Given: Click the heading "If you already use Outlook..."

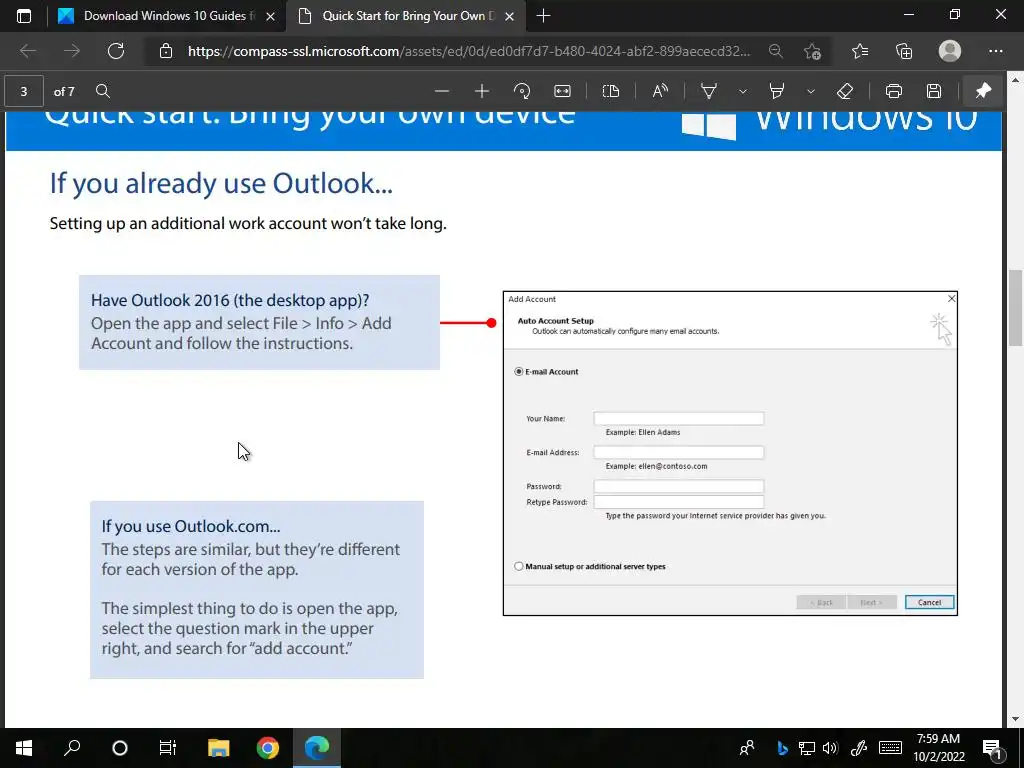Looking at the screenshot, I should [x=221, y=184].
